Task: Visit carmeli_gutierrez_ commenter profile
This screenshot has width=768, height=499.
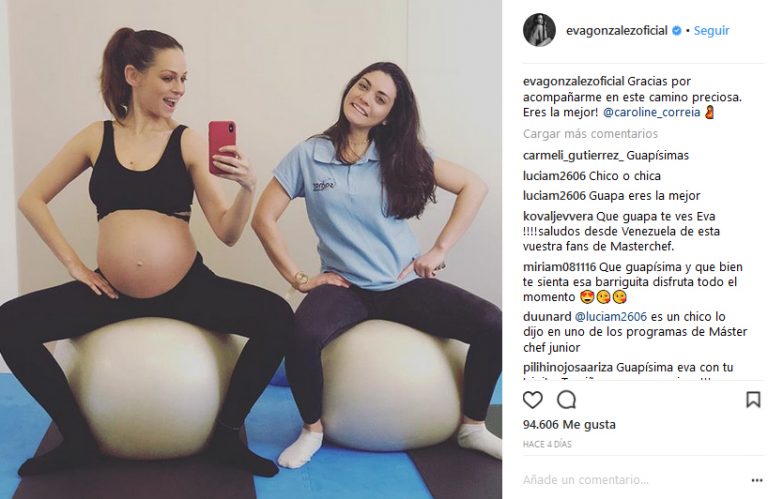Action: tap(574, 156)
